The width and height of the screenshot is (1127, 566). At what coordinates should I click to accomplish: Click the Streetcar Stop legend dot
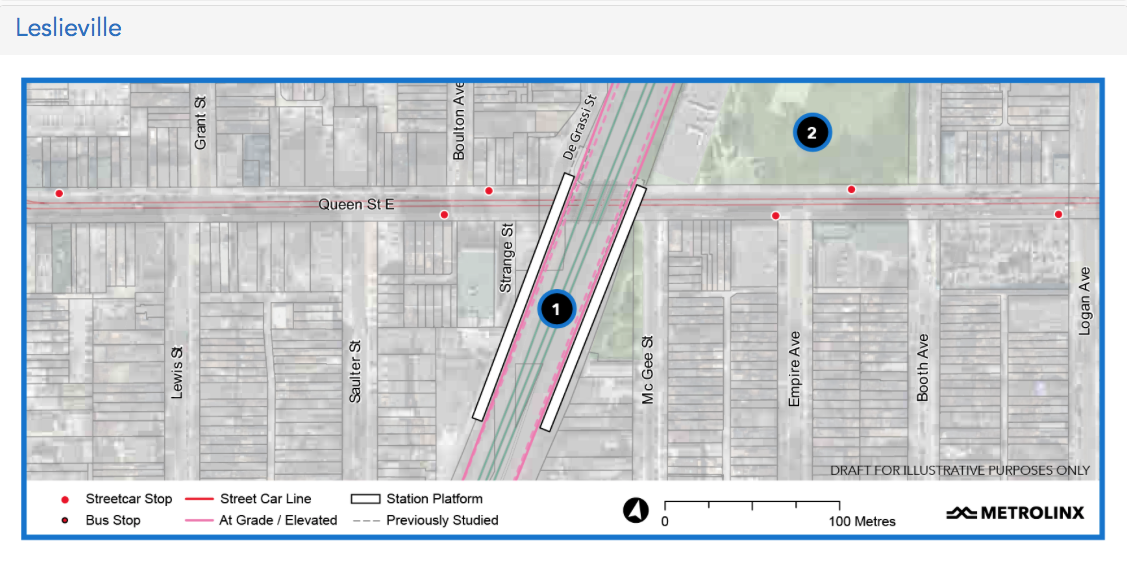click(65, 499)
